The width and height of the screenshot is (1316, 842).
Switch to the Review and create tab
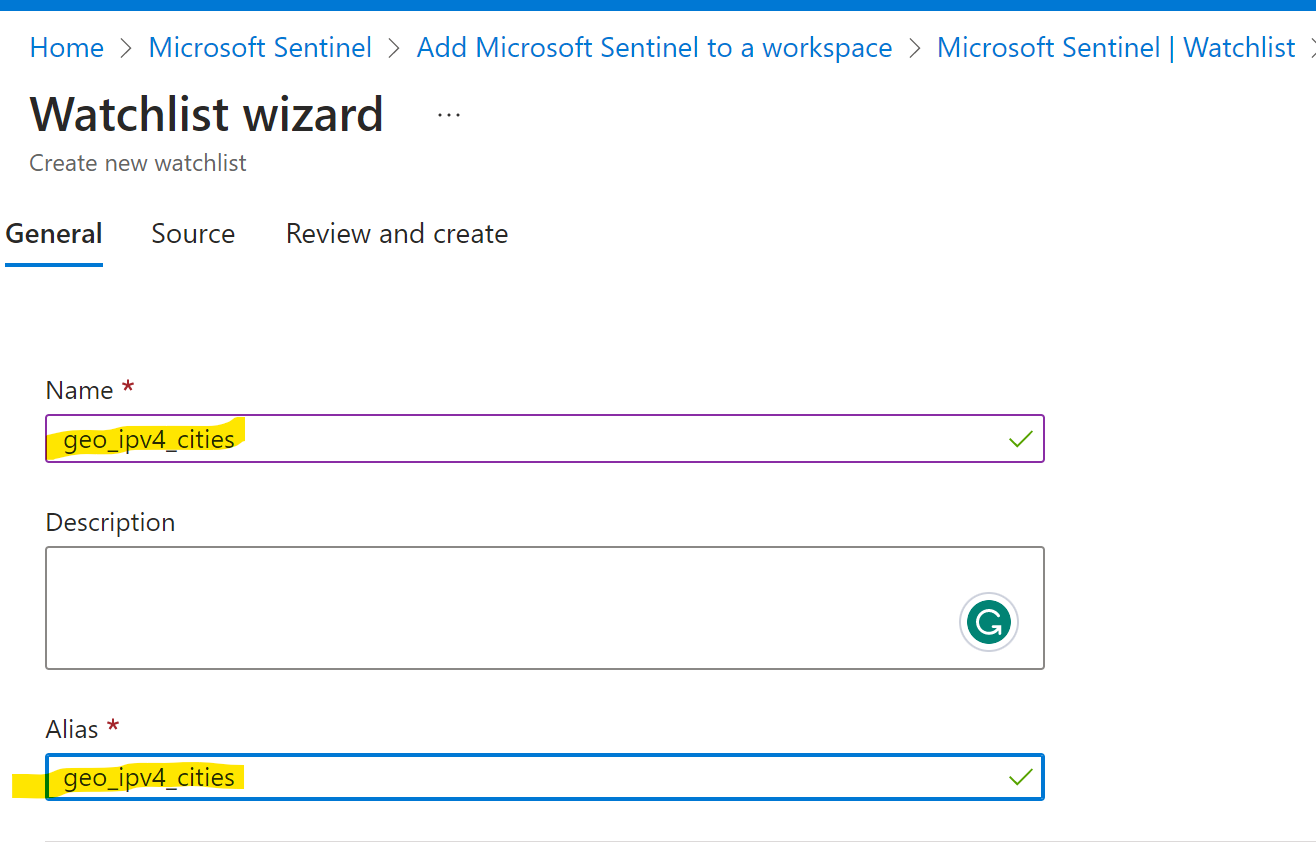(x=397, y=233)
